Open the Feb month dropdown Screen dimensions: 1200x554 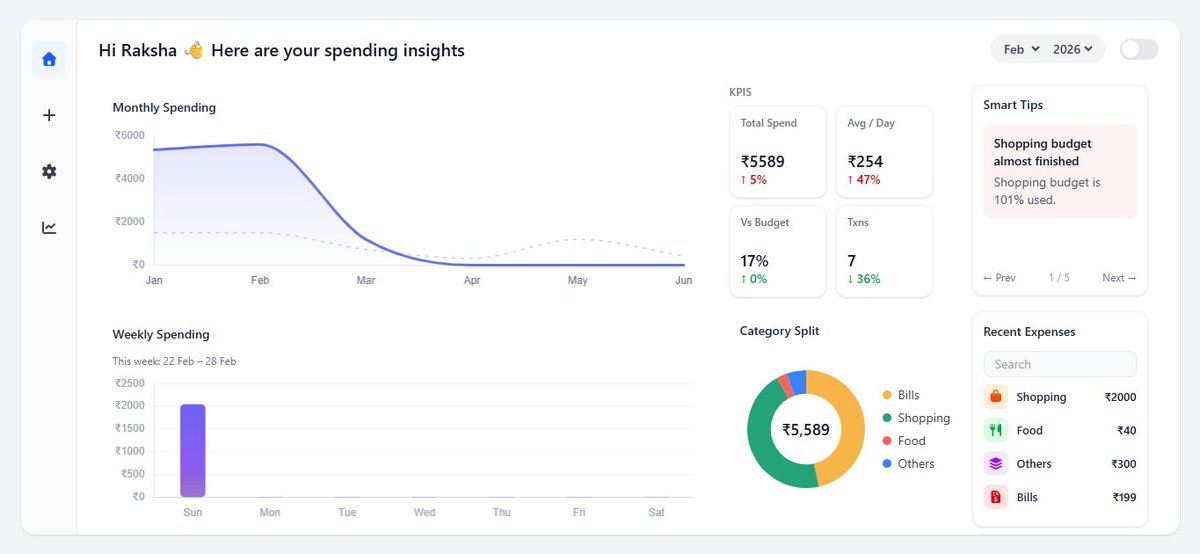click(1022, 49)
